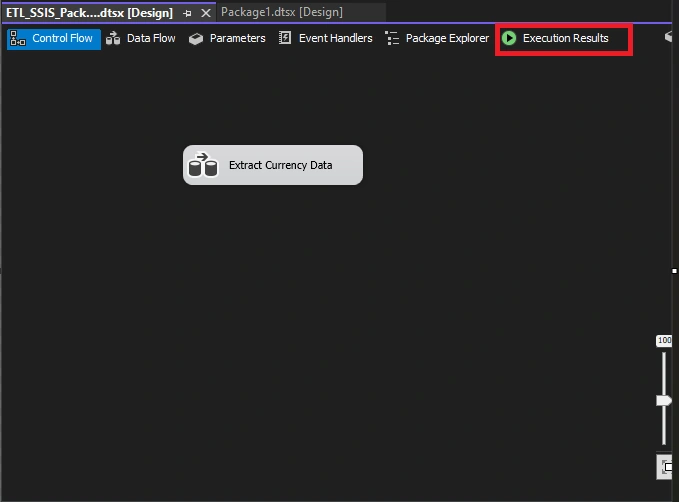The height and width of the screenshot is (502, 679).
Task: Click the green Execution Results play icon
Action: pyautogui.click(x=509, y=38)
